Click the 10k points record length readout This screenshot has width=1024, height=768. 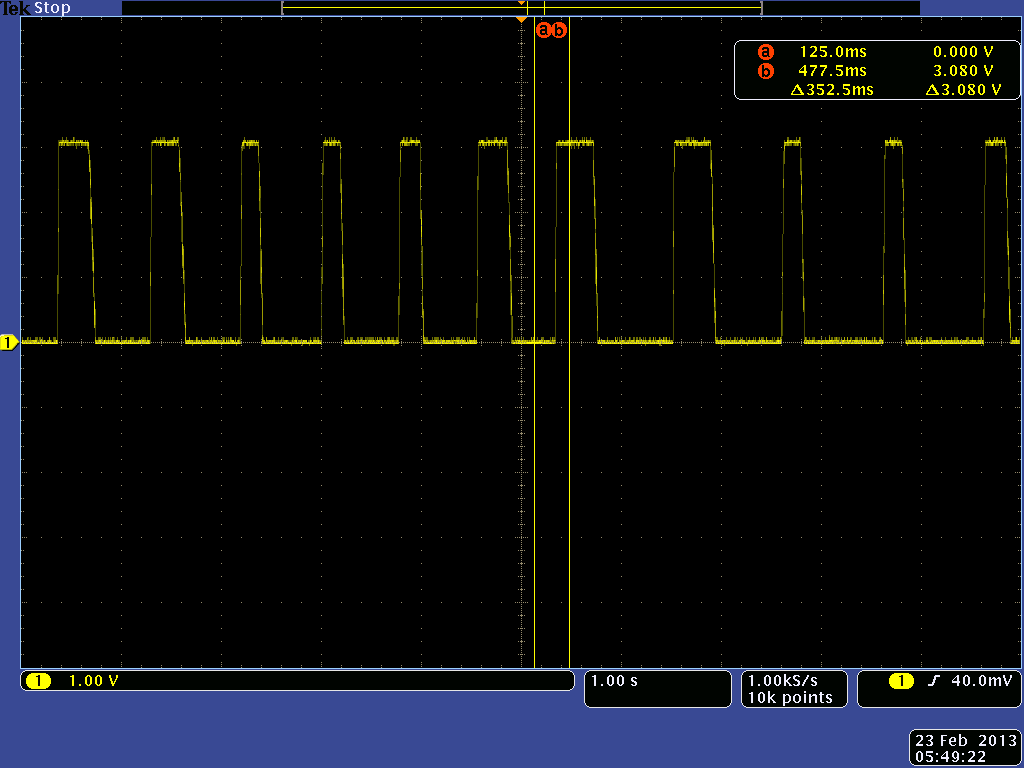coord(788,698)
